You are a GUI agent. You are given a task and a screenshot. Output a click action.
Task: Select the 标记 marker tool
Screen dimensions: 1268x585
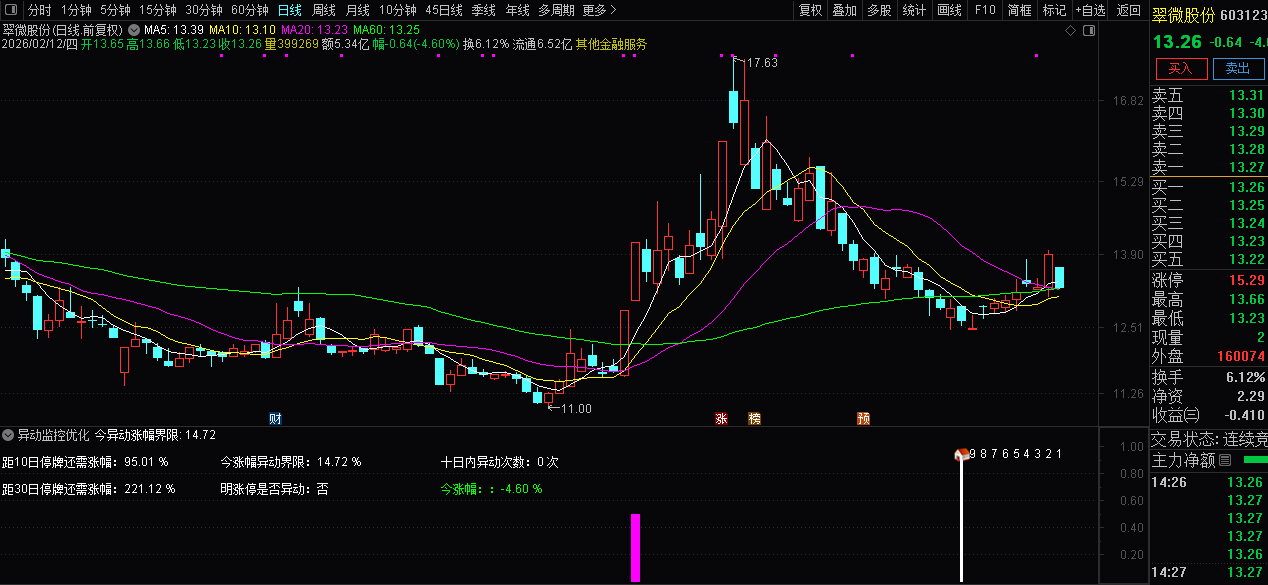click(1055, 10)
